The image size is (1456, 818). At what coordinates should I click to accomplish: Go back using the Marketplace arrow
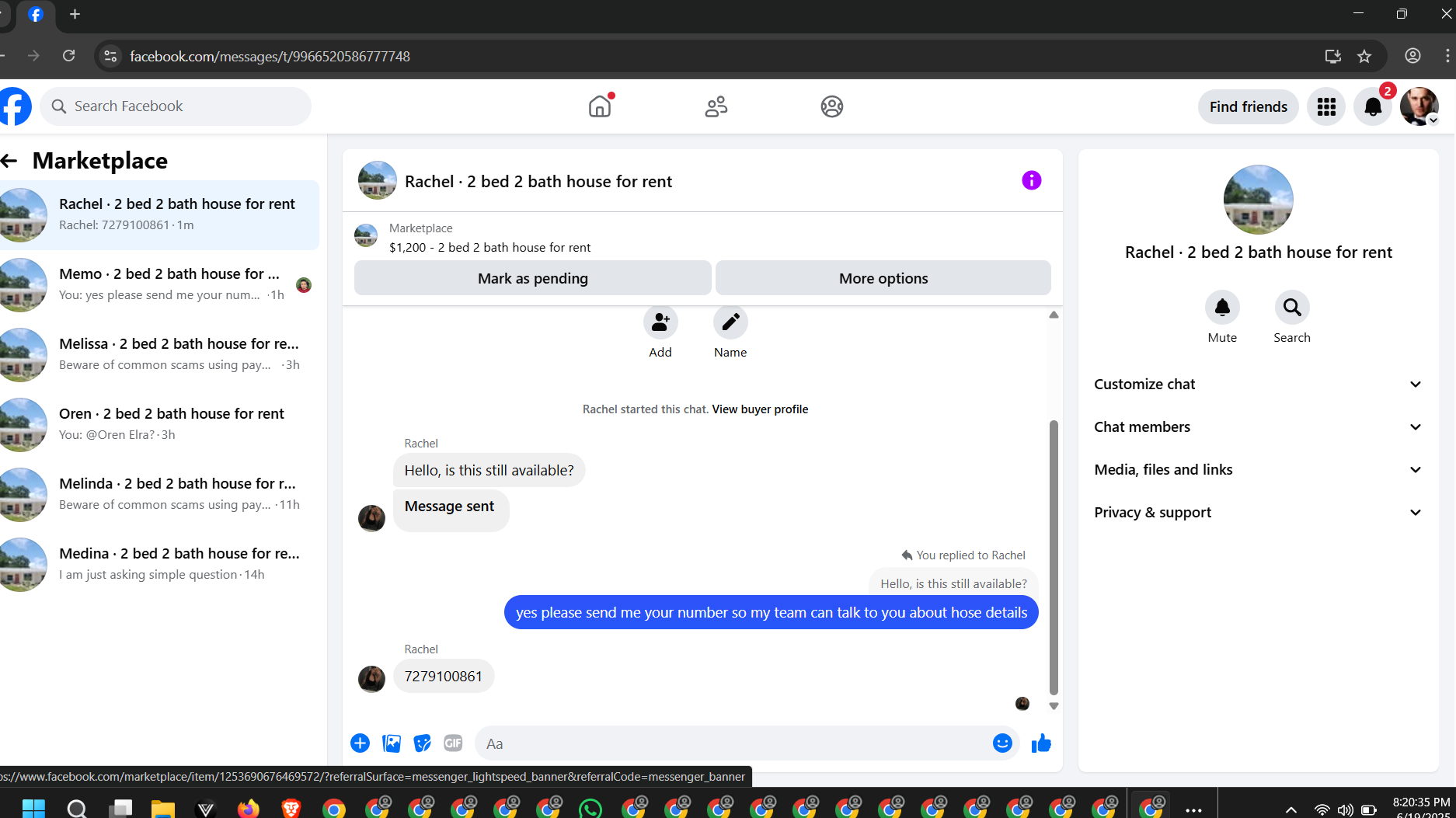click(x=9, y=161)
